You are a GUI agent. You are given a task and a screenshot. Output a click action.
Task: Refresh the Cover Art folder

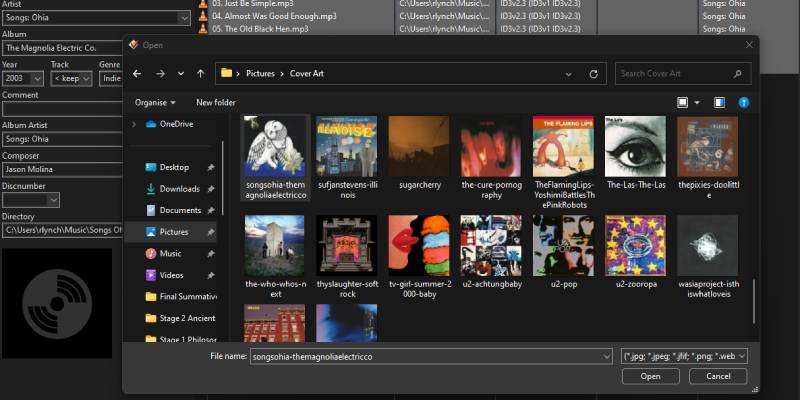(x=593, y=74)
